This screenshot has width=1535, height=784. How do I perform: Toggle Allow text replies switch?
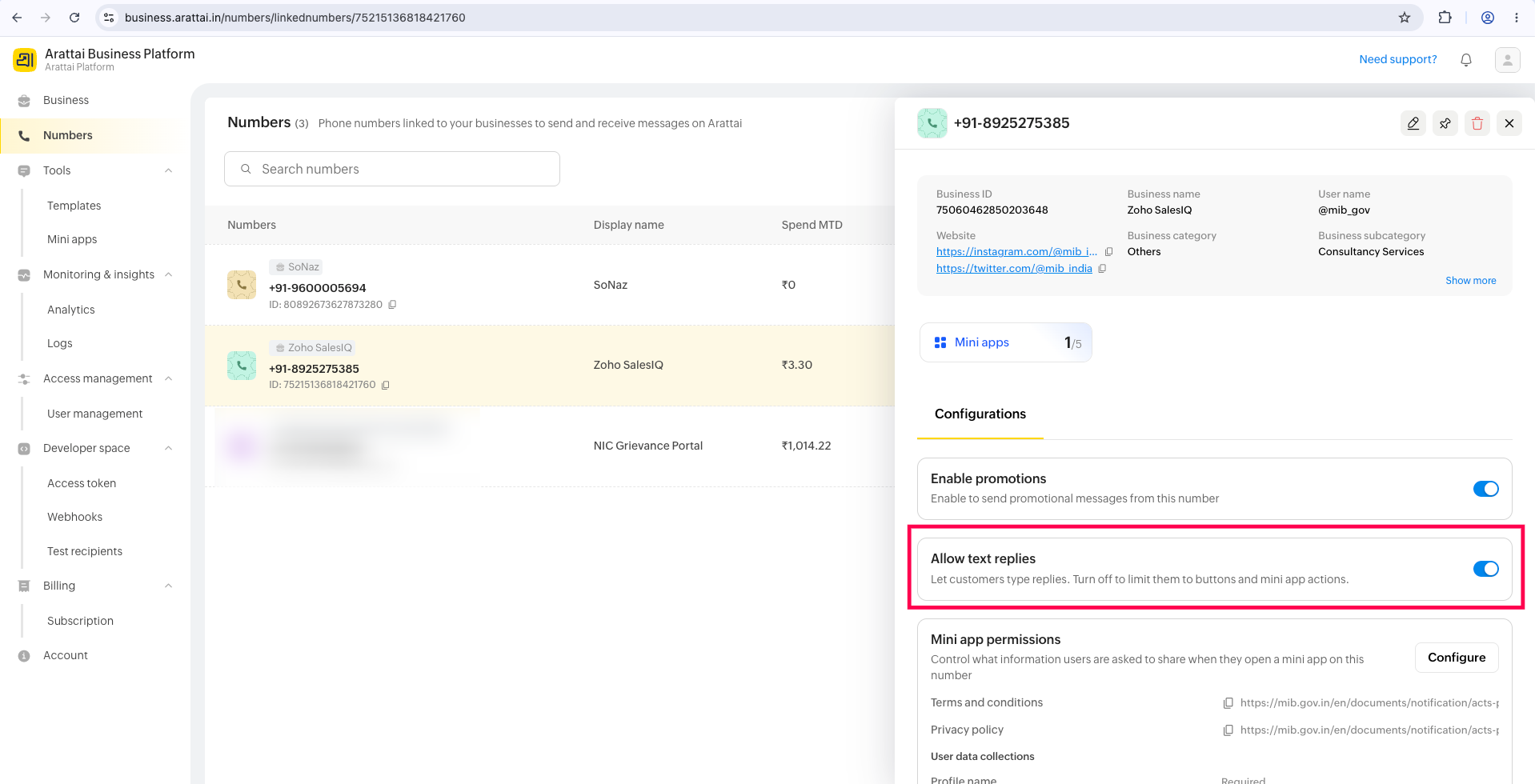click(1486, 569)
